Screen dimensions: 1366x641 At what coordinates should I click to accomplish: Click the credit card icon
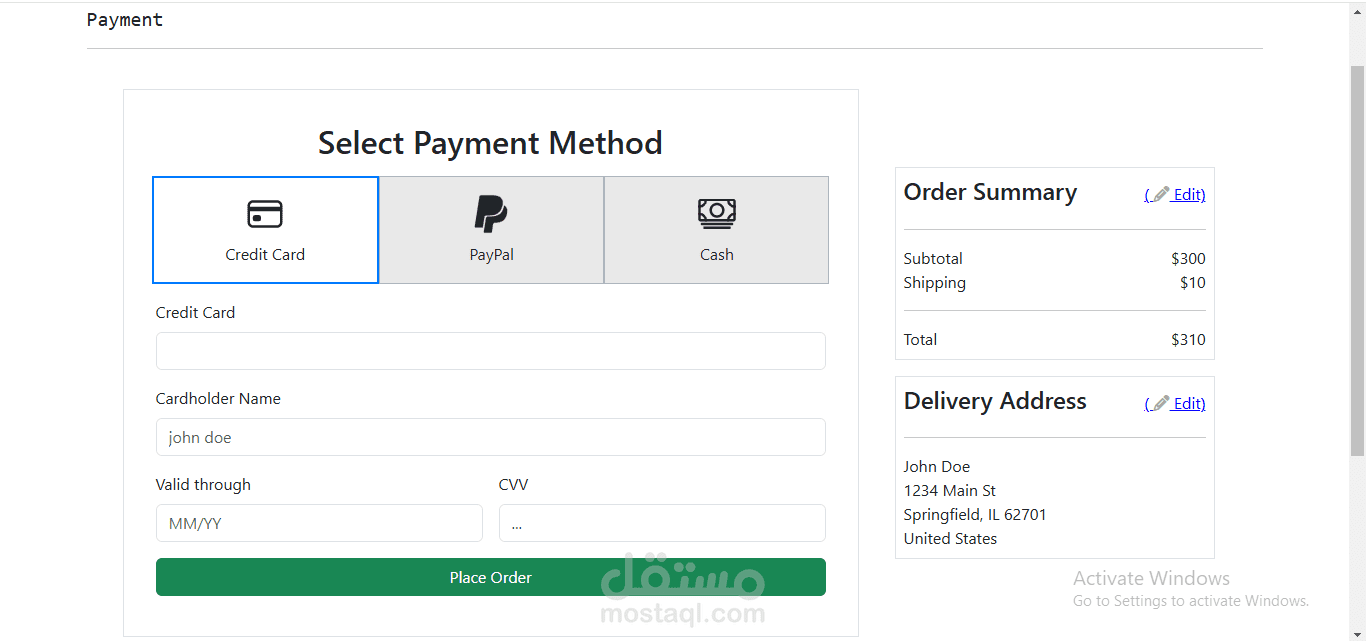pos(265,214)
